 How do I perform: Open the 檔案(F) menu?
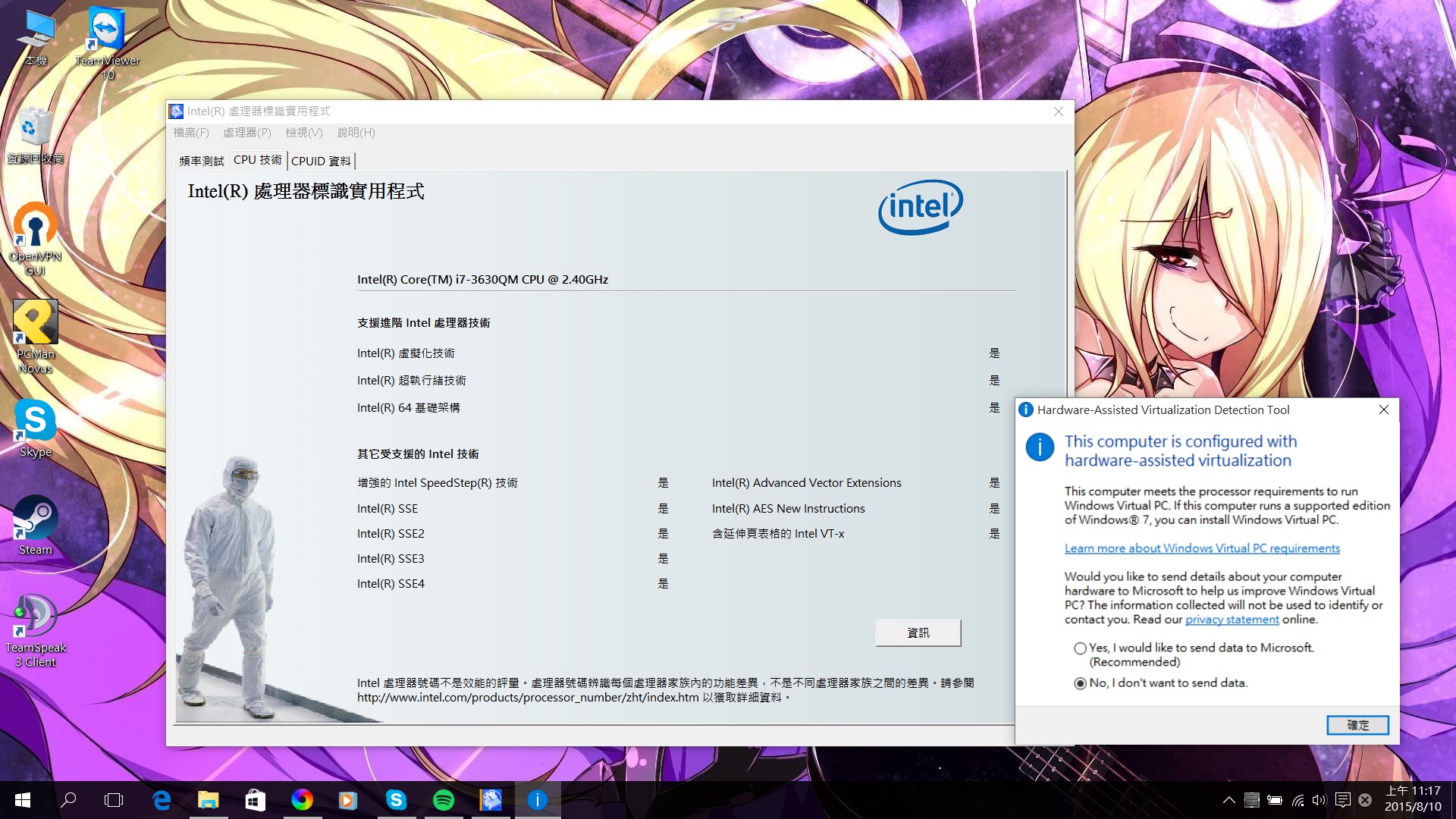pyautogui.click(x=191, y=132)
